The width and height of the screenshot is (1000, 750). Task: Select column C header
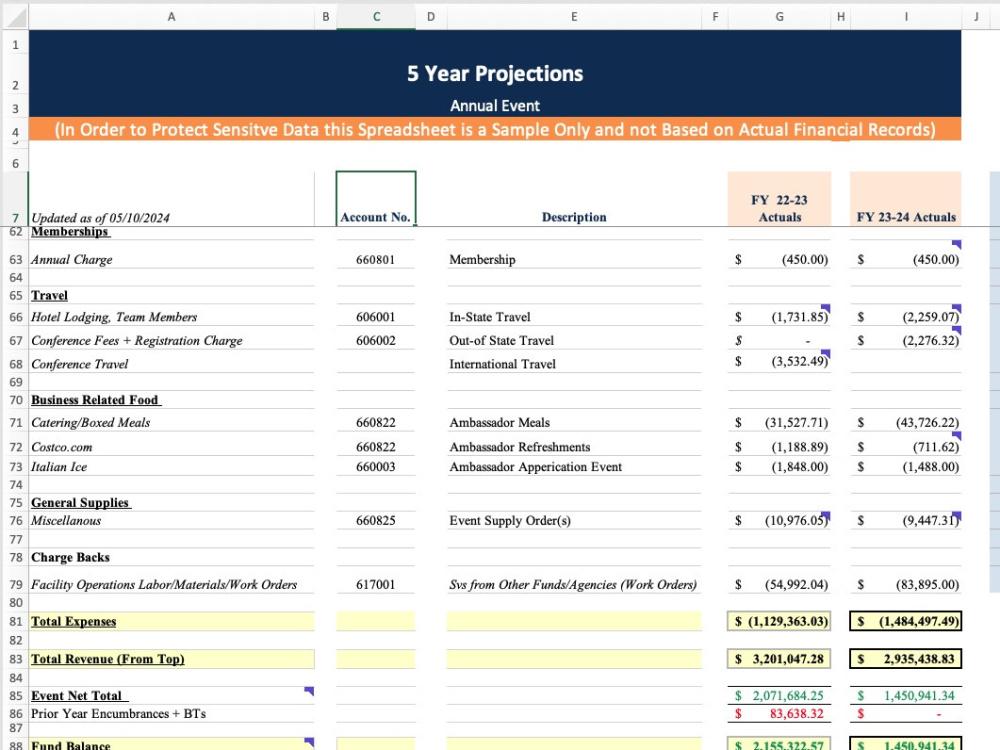point(376,17)
